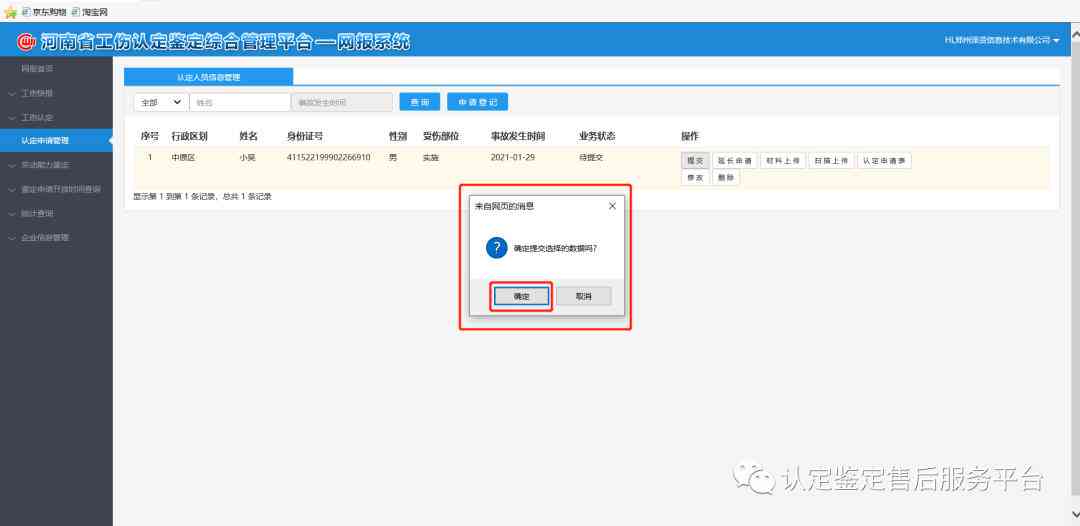This screenshot has height=526, width=1080.
Task: Expand the 统计查询 sidebar section
Action: tap(37, 213)
